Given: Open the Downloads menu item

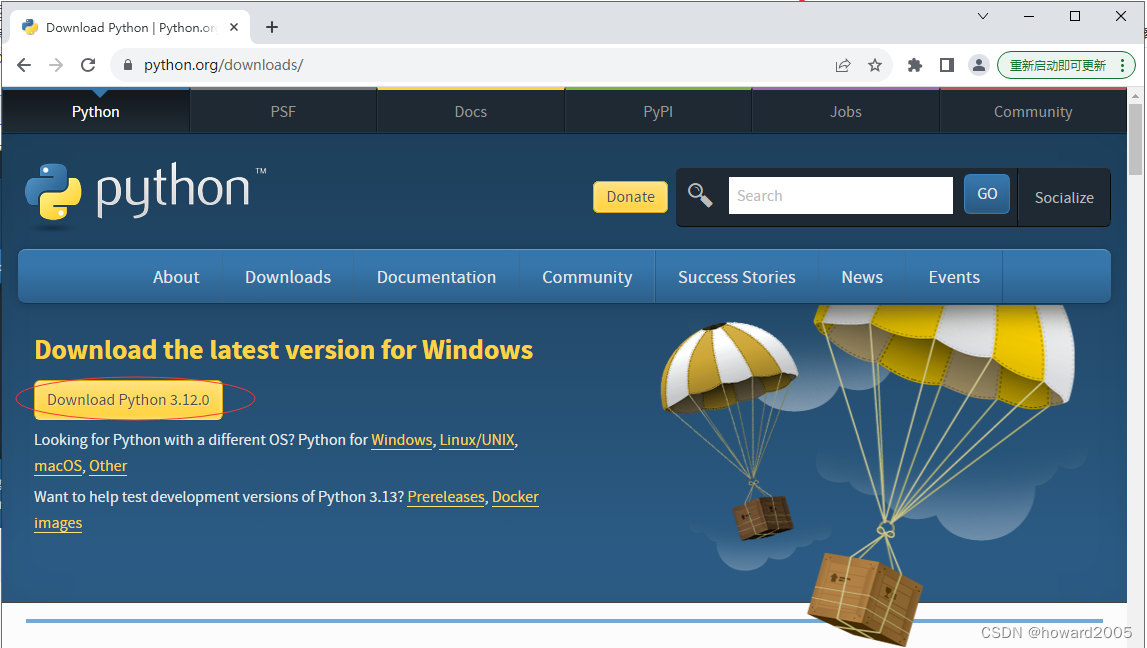Looking at the screenshot, I should [288, 277].
